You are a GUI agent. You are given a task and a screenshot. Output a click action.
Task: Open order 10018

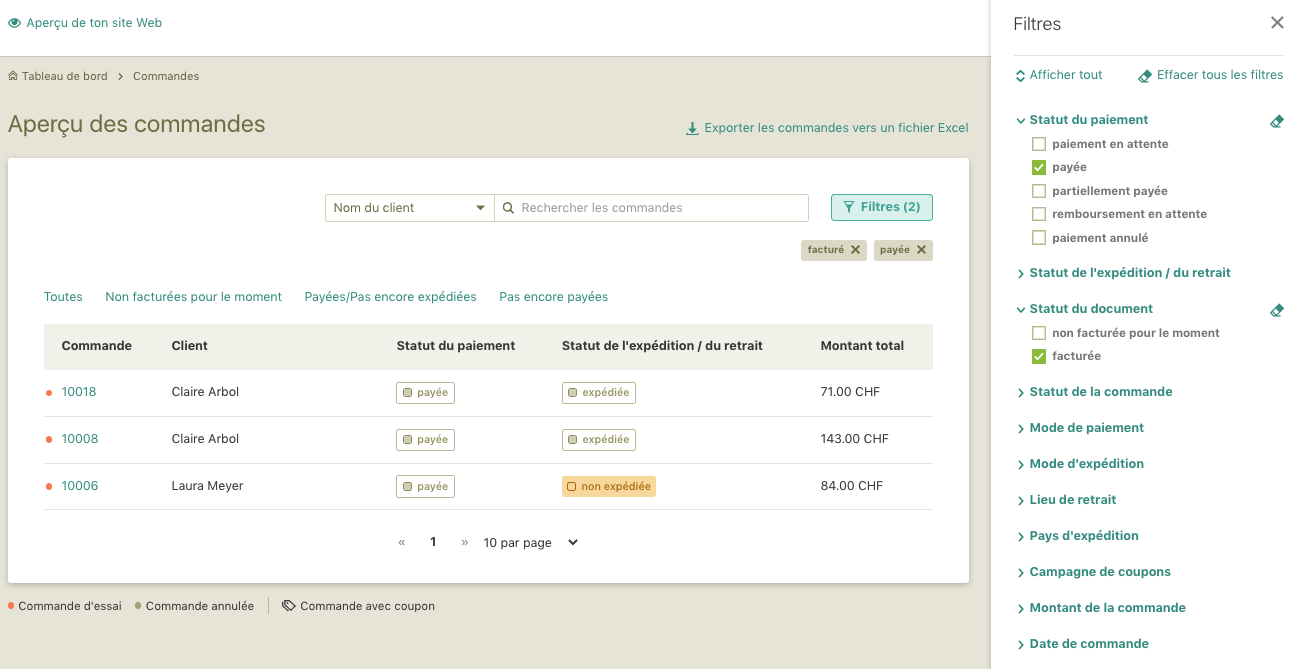click(79, 392)
